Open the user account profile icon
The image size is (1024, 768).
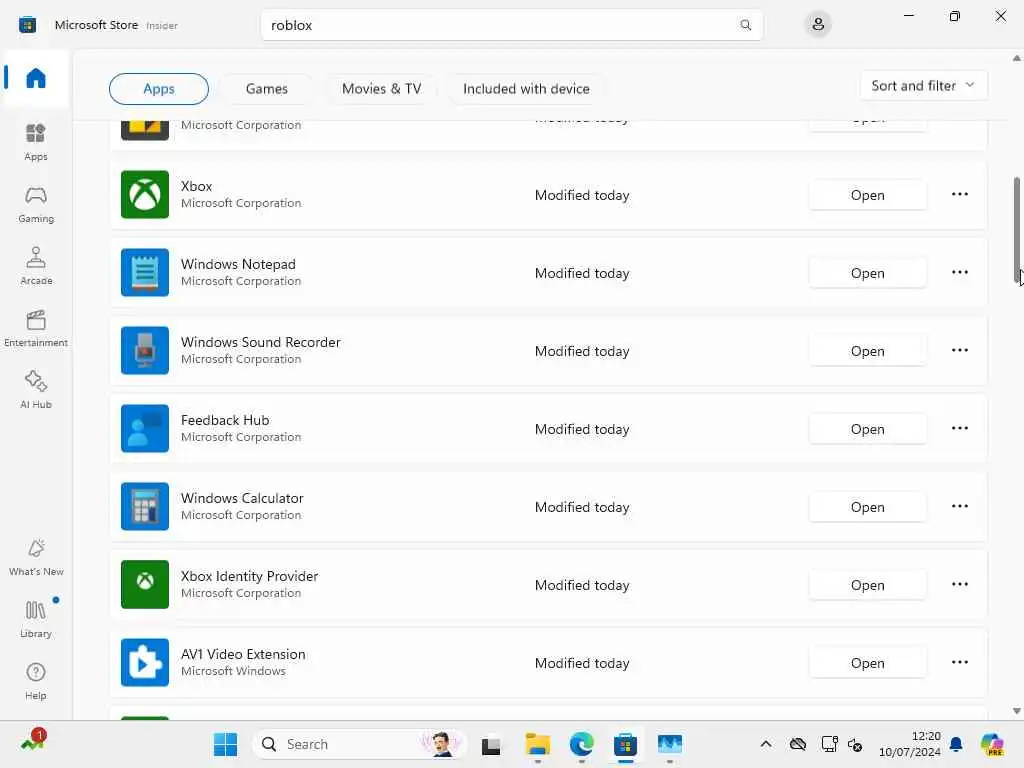(818, 25)
